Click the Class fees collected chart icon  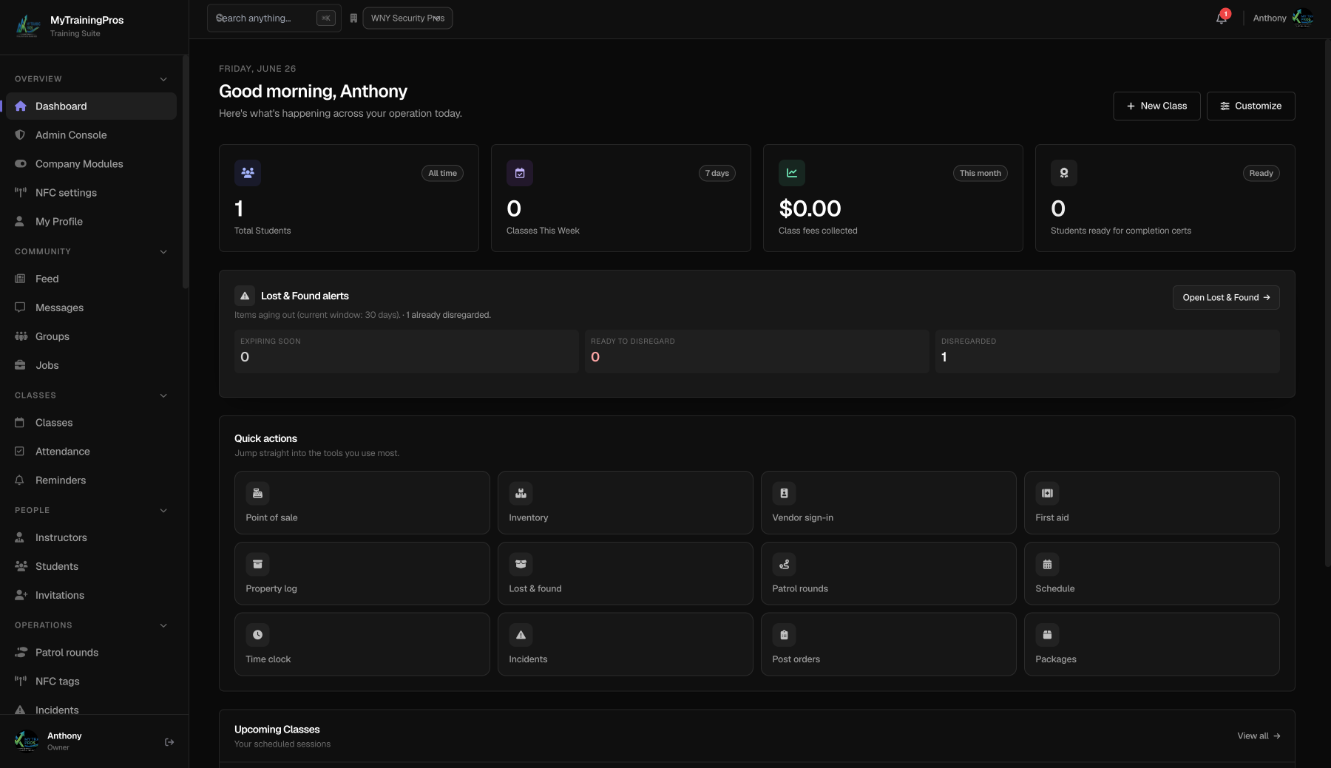click(792, 173)
